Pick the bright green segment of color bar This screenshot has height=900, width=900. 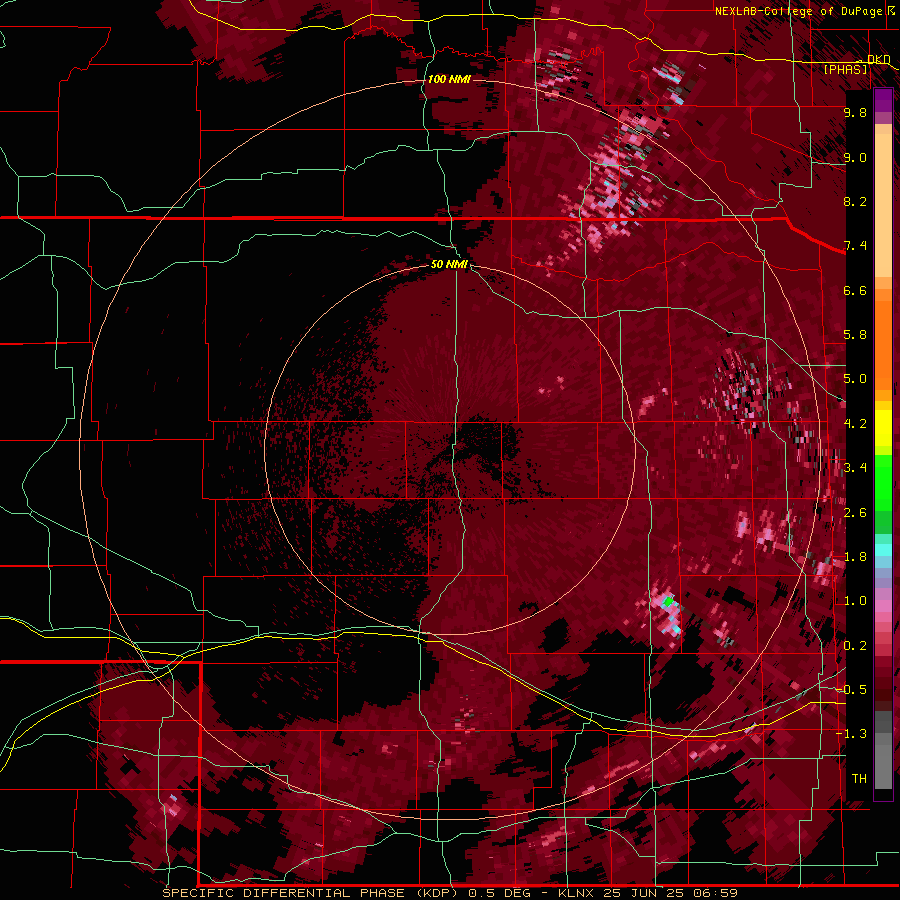pyautogui.click(x=883, y=482)
